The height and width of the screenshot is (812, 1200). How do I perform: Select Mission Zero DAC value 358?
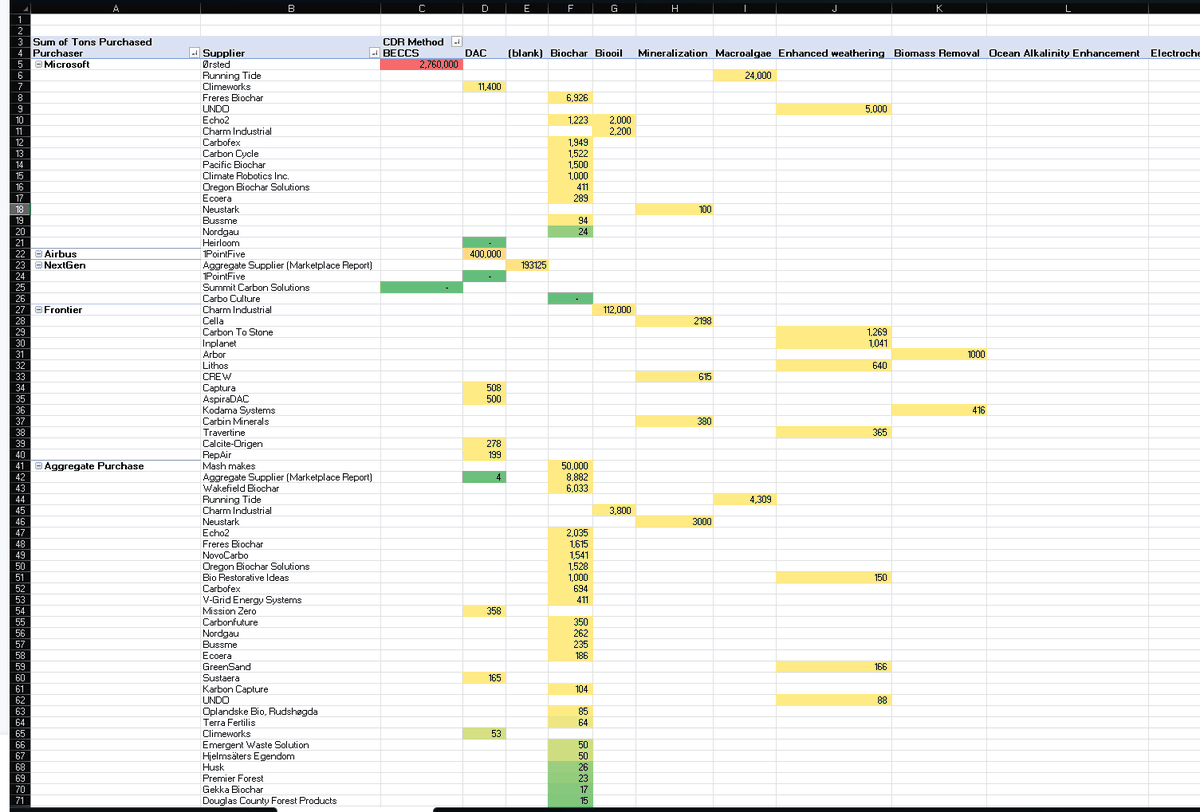484,611
